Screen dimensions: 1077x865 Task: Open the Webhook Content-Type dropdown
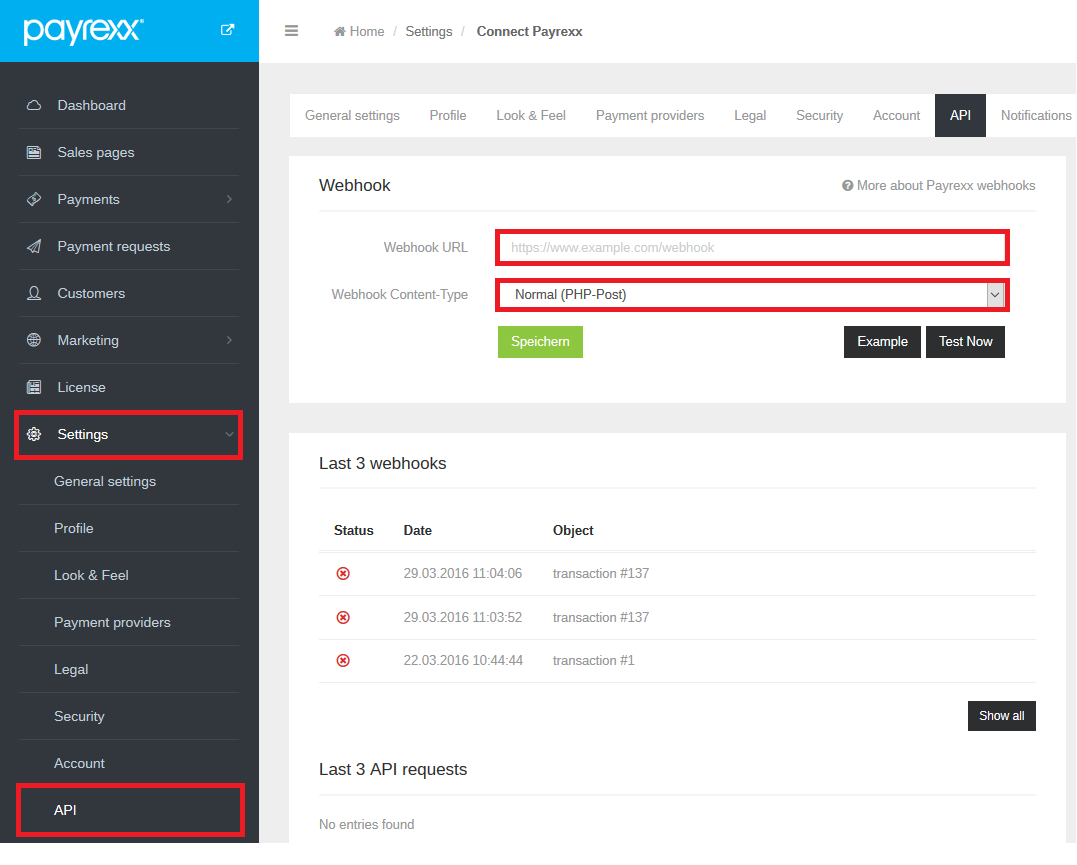coord(751,294)
